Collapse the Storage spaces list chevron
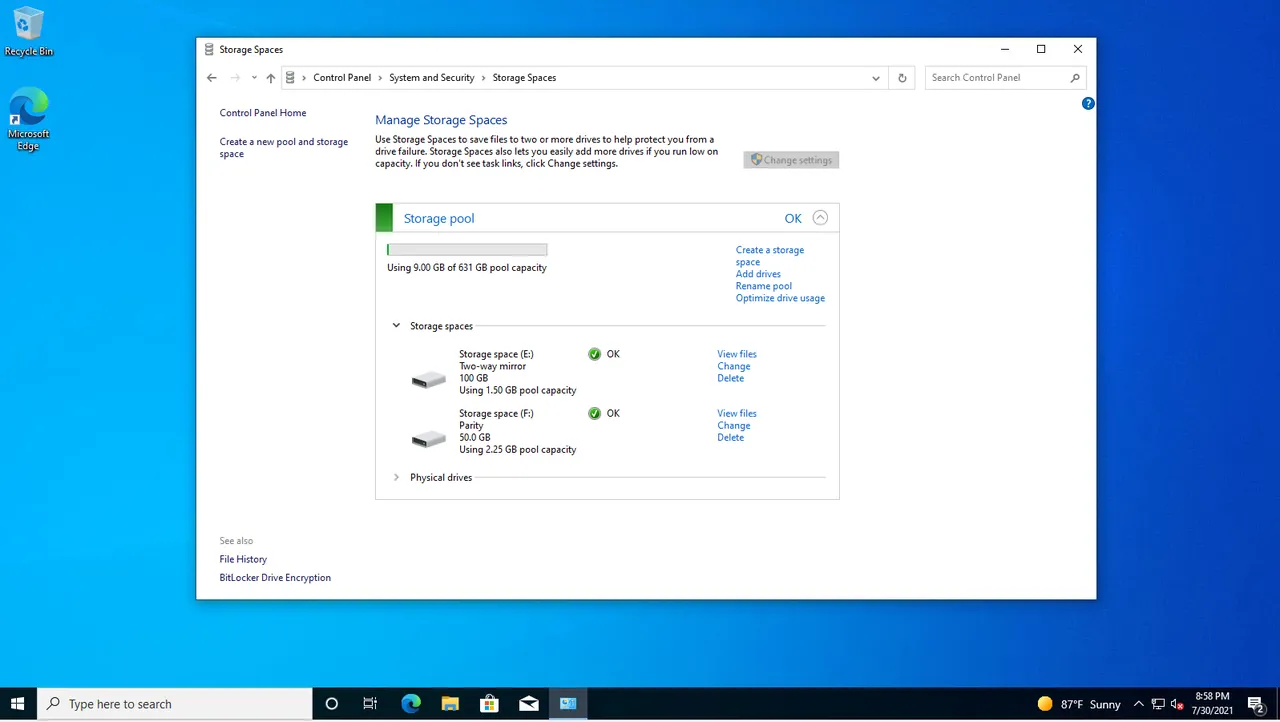Image resolution: width=1280 pixels, height=722 pixels. [396, 325]
